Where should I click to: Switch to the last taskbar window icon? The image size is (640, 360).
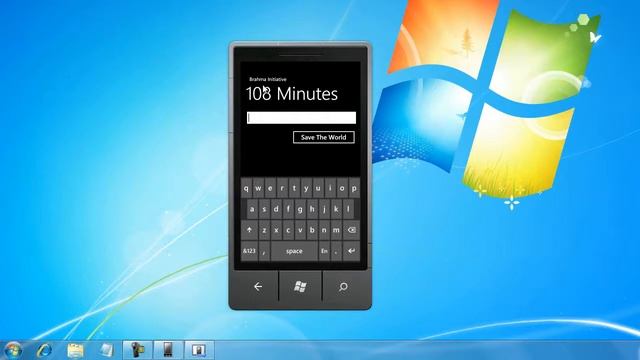[199, 350]
